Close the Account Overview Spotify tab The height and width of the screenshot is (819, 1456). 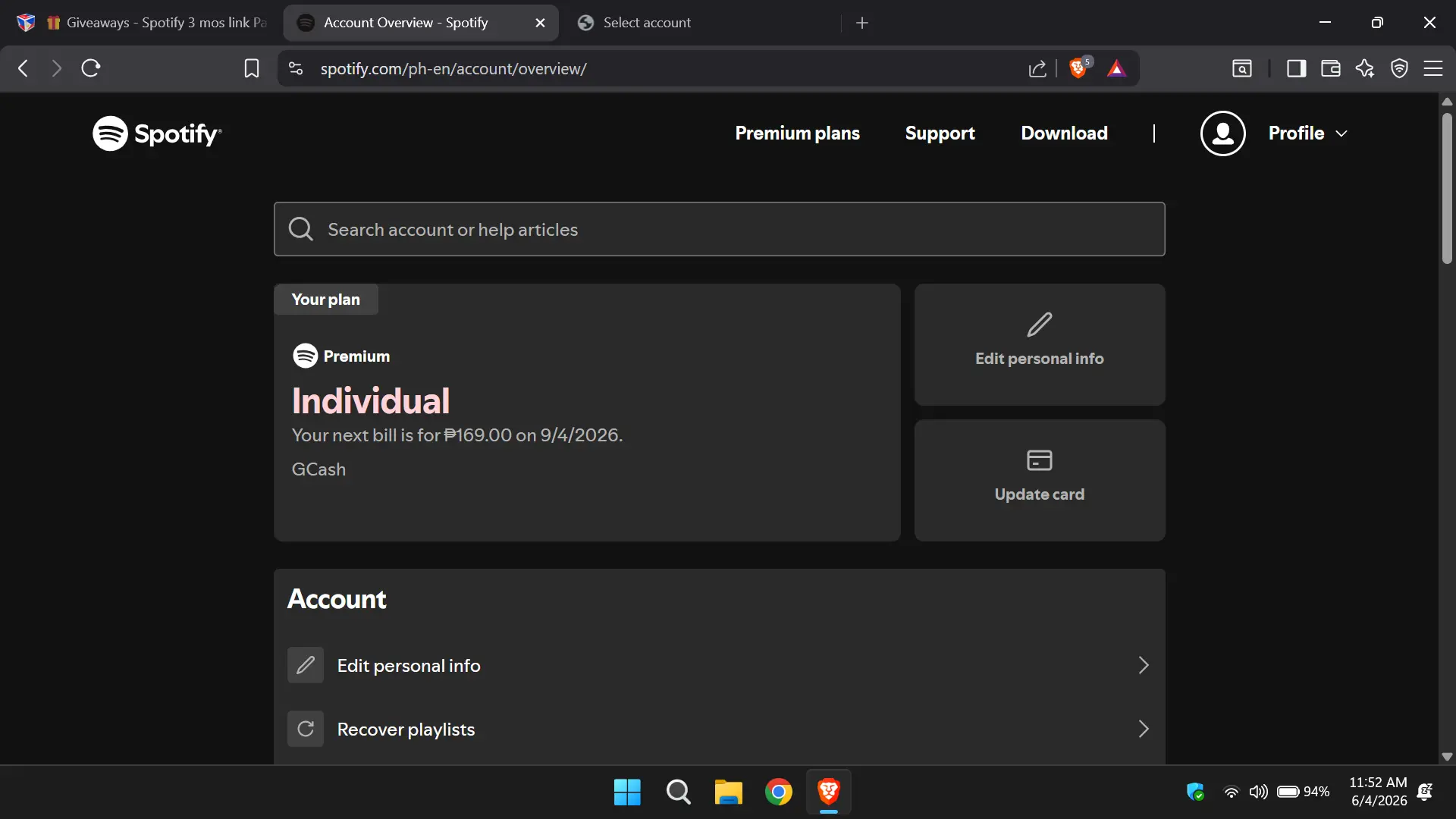point(540,23)
